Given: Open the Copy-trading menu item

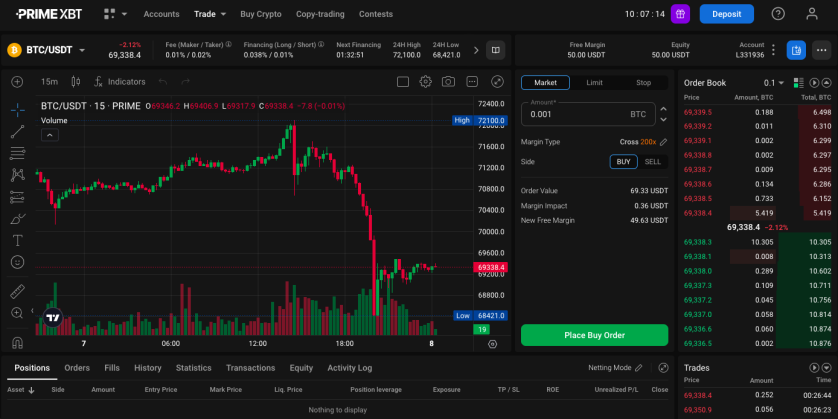Looking at the screenshot, I should [320, 14].
